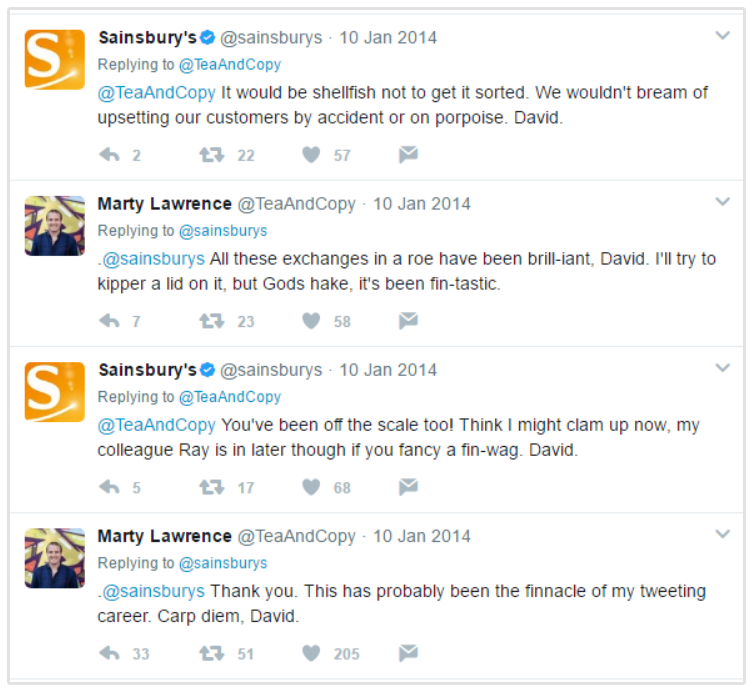Open more options on the Carp diem tweet
Screen dimensions: 753x692
coord(722,534)
